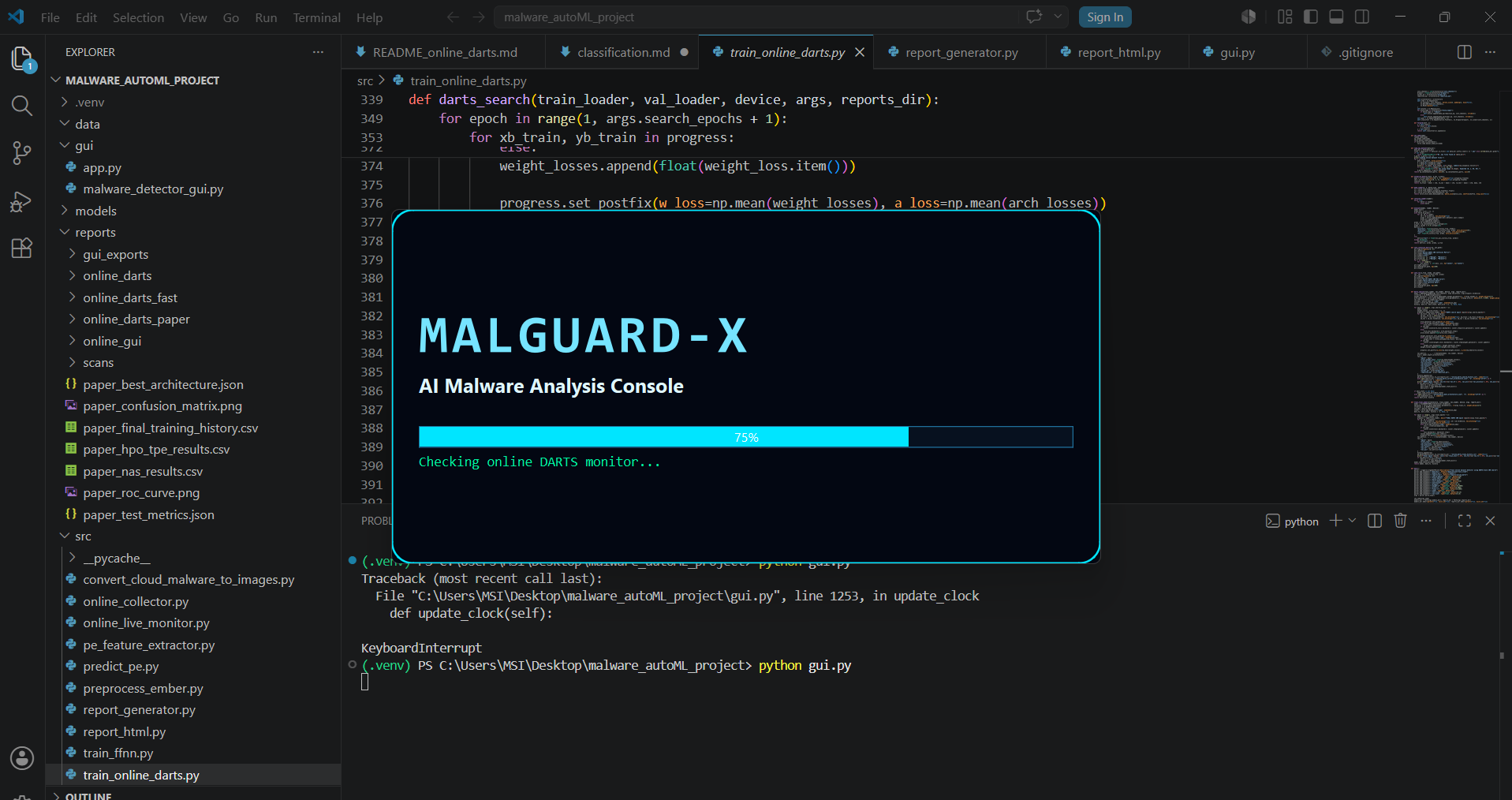Click the 75% loading progress bar

(745, 437)
